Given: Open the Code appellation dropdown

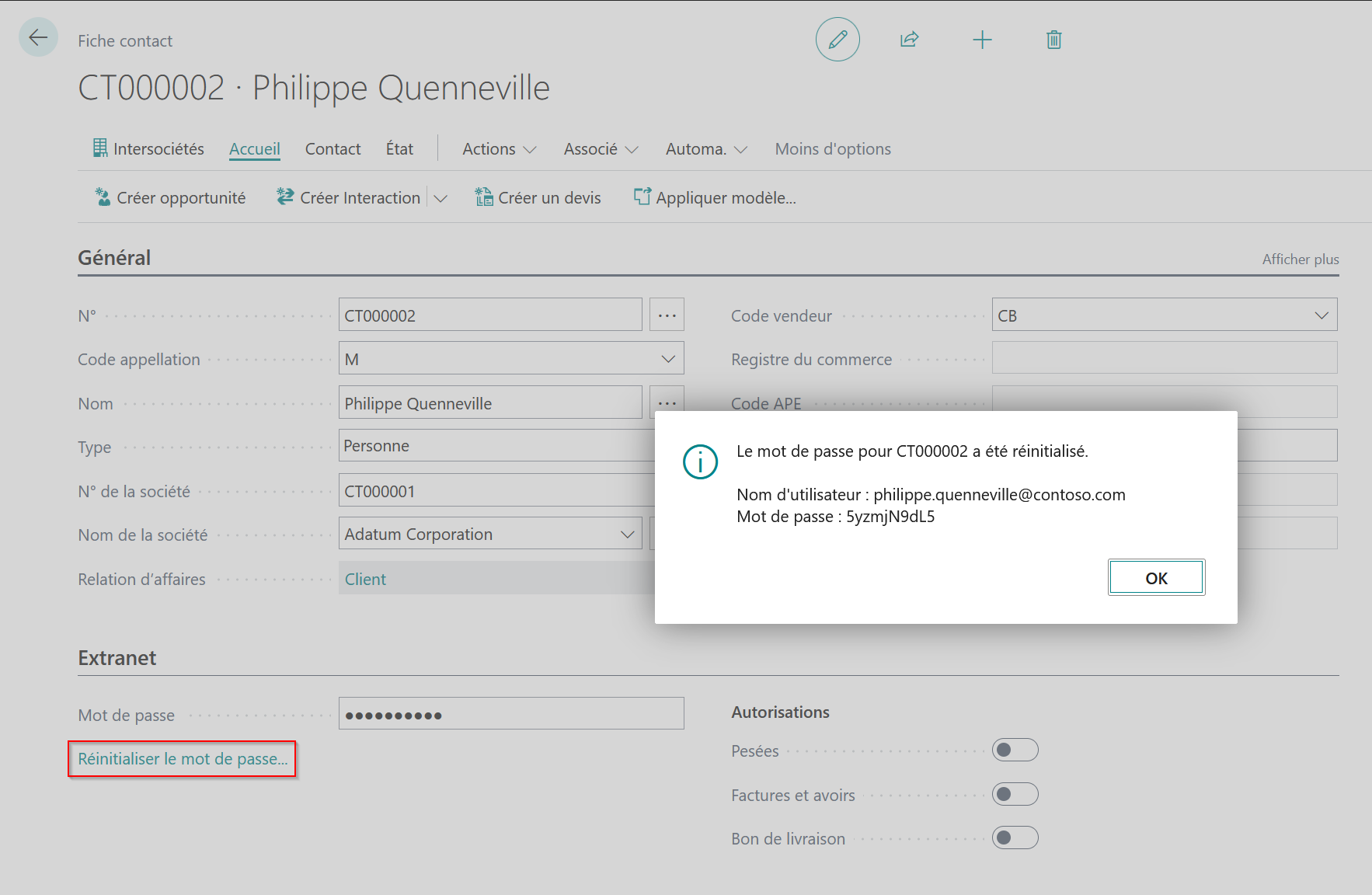Looking at the screenshot, I should click(667, 359).
